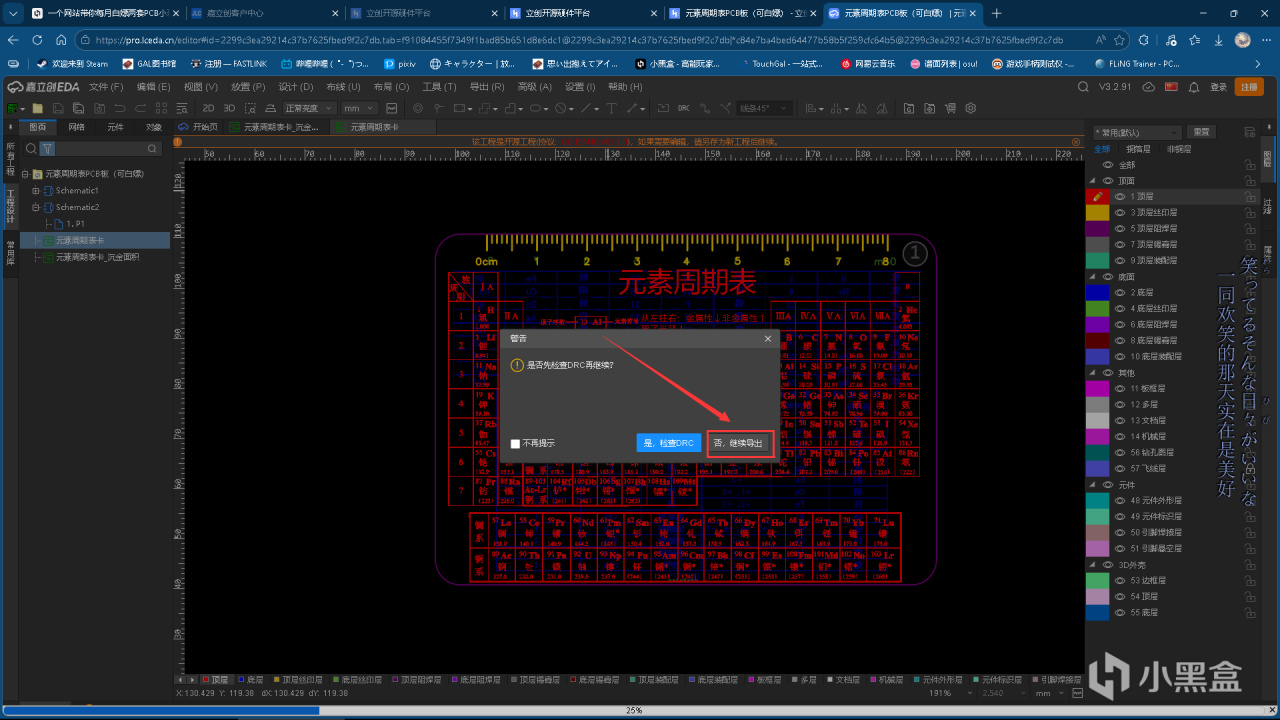
Task: Hide the 2 底层 layer
Action: coord(1120,292)
